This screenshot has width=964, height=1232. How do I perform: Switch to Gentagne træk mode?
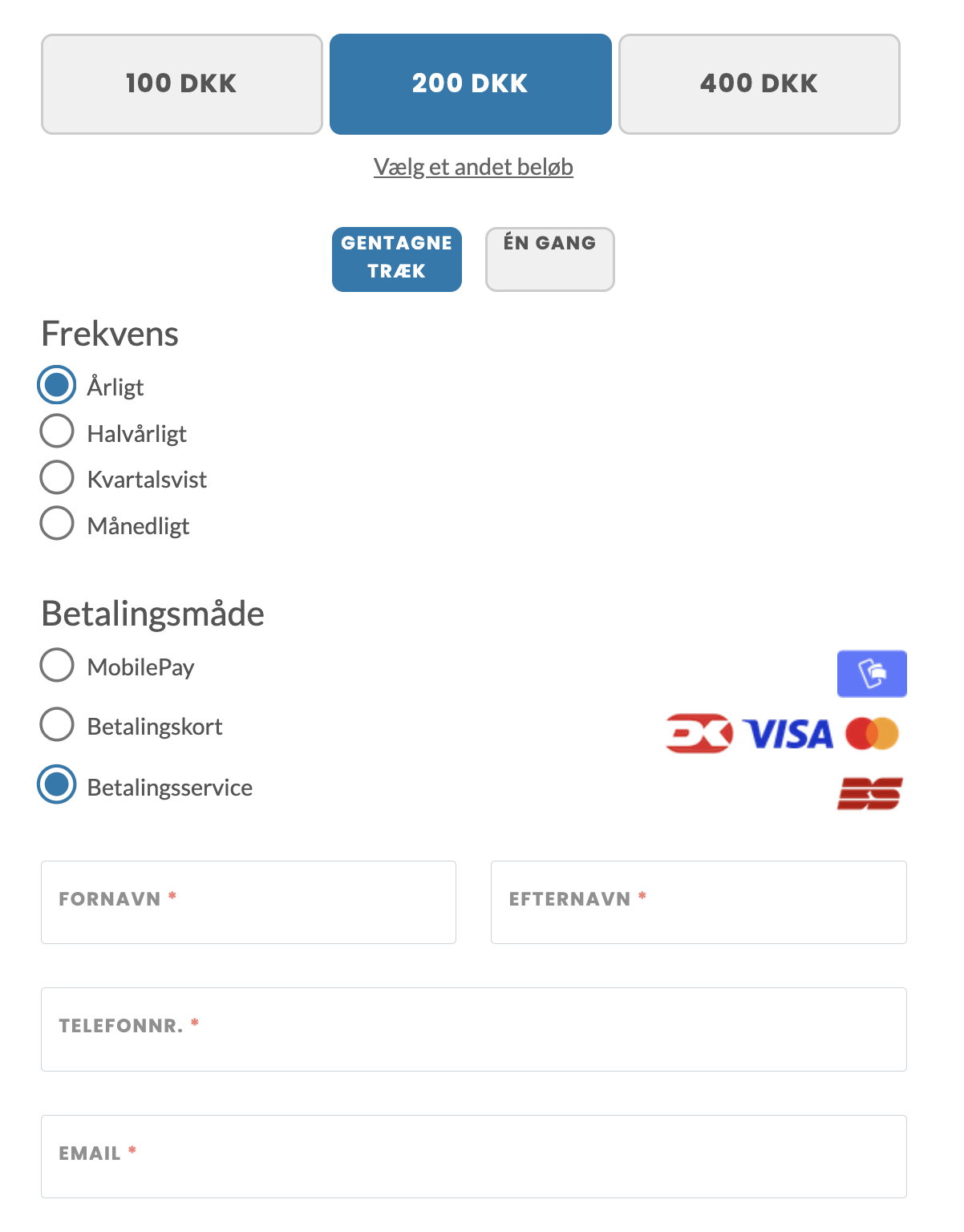[396, 259]
